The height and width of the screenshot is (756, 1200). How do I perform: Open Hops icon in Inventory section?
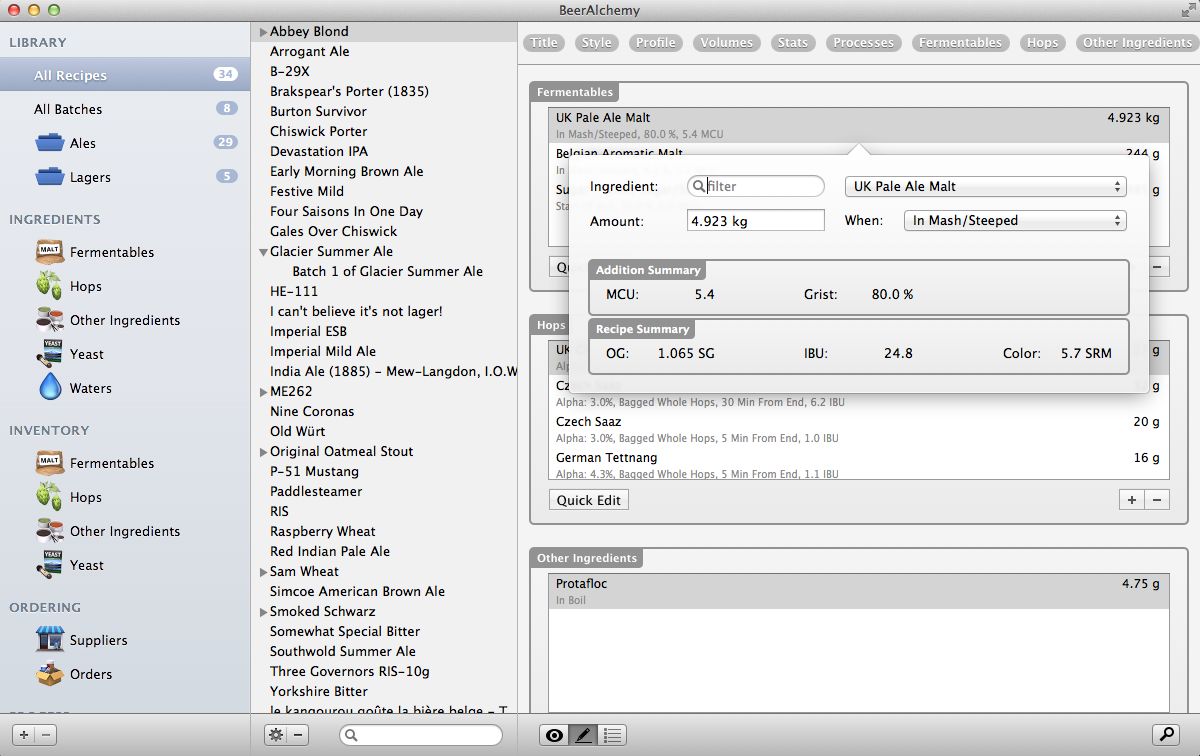[x=50, y=497]
